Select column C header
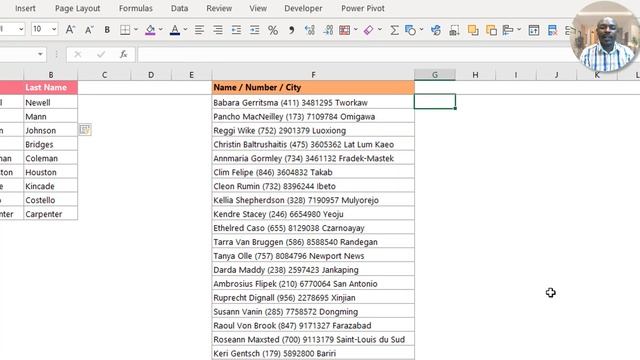 [104, 75]
